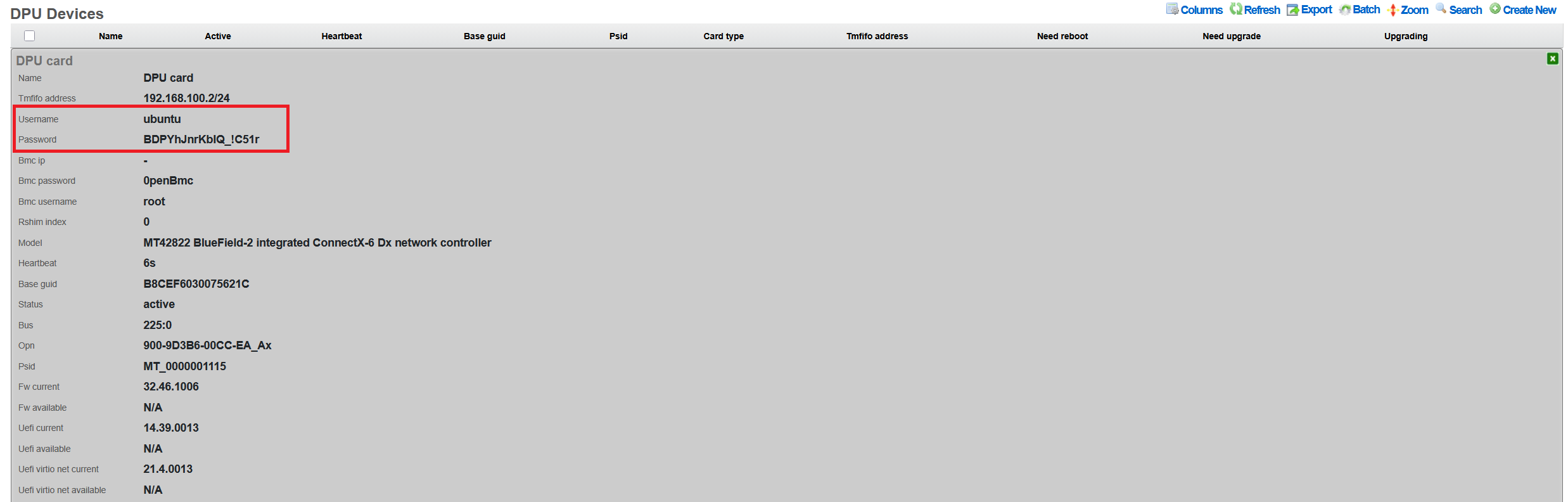This screenshot has width=1568, height=502.
Task: Click the Bmc username value root
Action: (x=154, y=202)
